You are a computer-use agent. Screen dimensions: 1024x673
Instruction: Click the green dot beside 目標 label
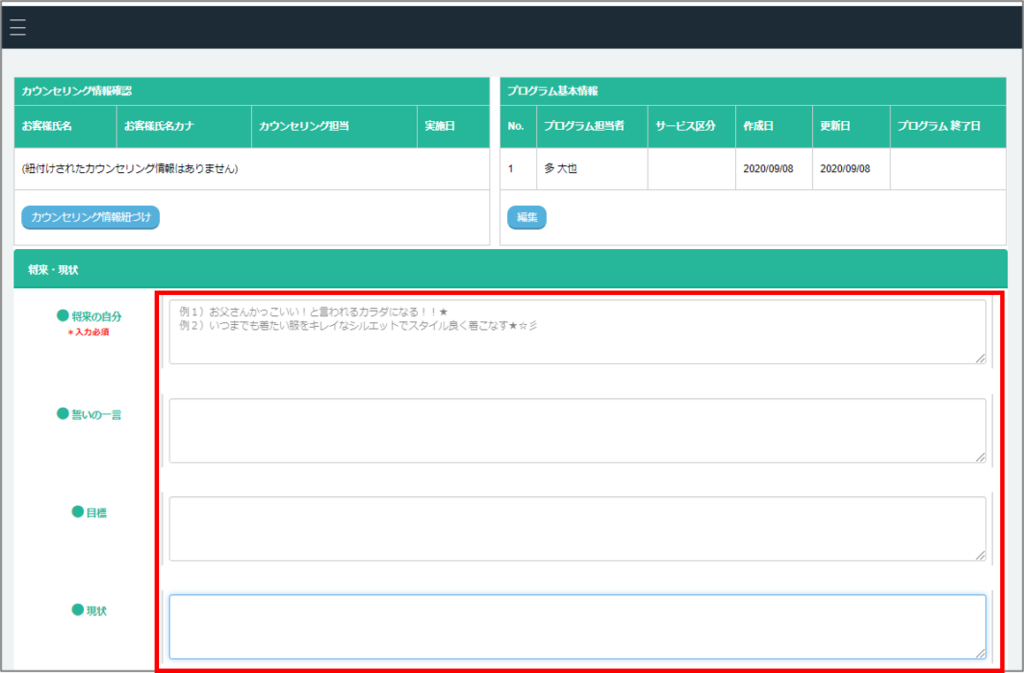[77, 512]
